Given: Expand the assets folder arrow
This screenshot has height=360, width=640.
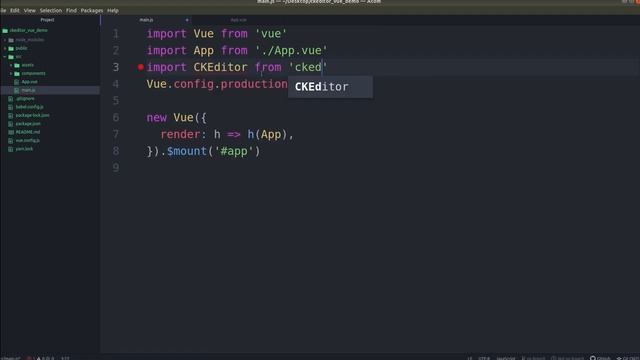Looking at the screenshot, I should coord(11,65).
